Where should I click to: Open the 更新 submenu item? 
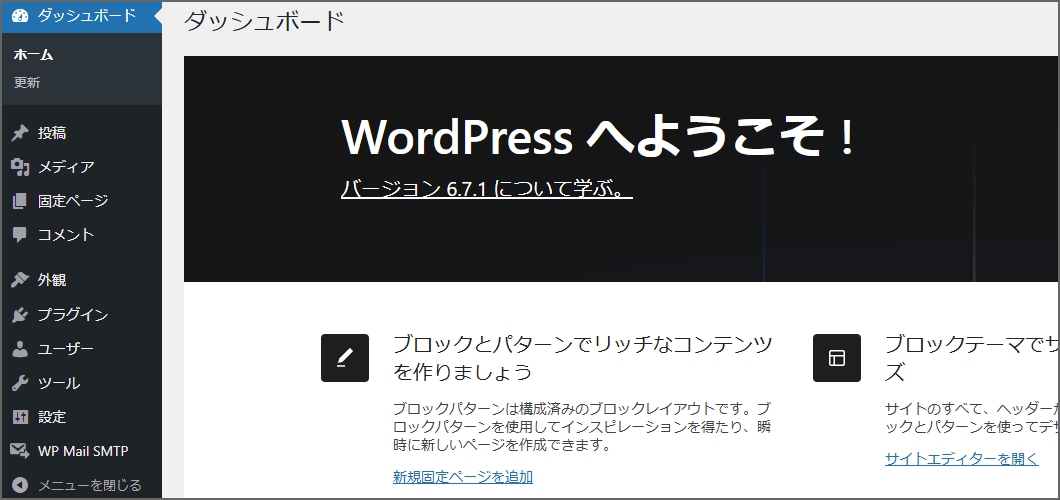[x=27, y=83]
